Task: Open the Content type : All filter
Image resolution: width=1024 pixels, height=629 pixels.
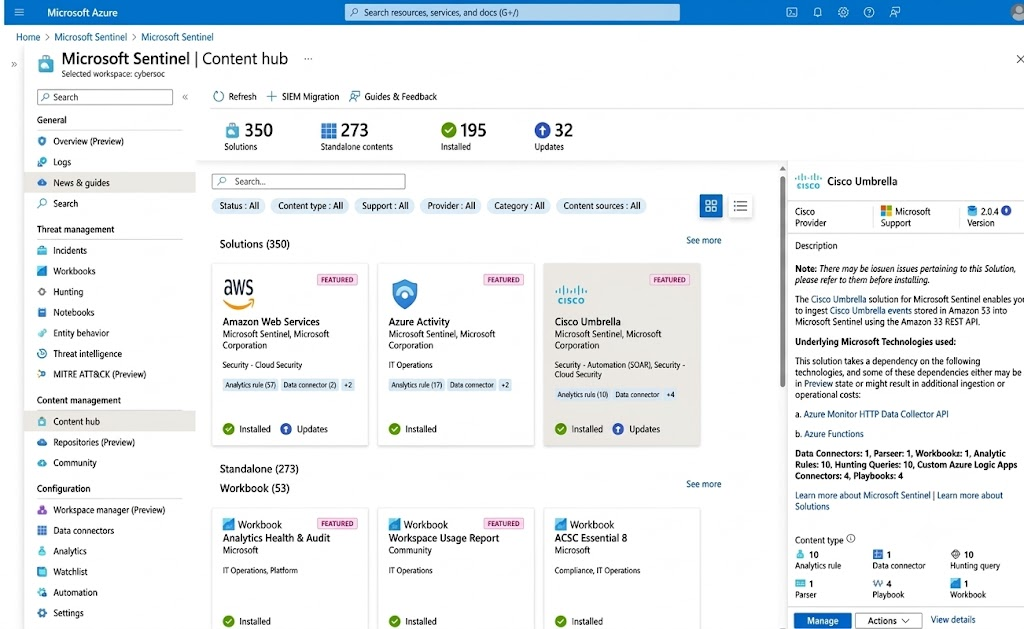Action: pyautogui.click(x=310, y=206)
